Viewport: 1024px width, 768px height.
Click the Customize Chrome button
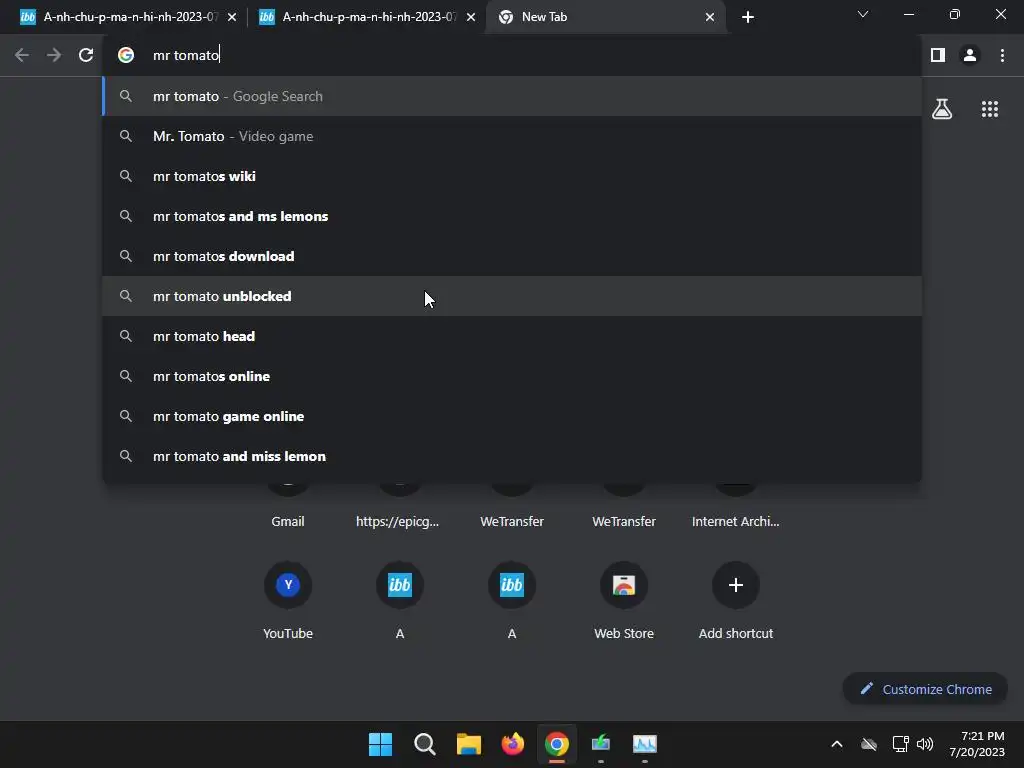[925, 689]
